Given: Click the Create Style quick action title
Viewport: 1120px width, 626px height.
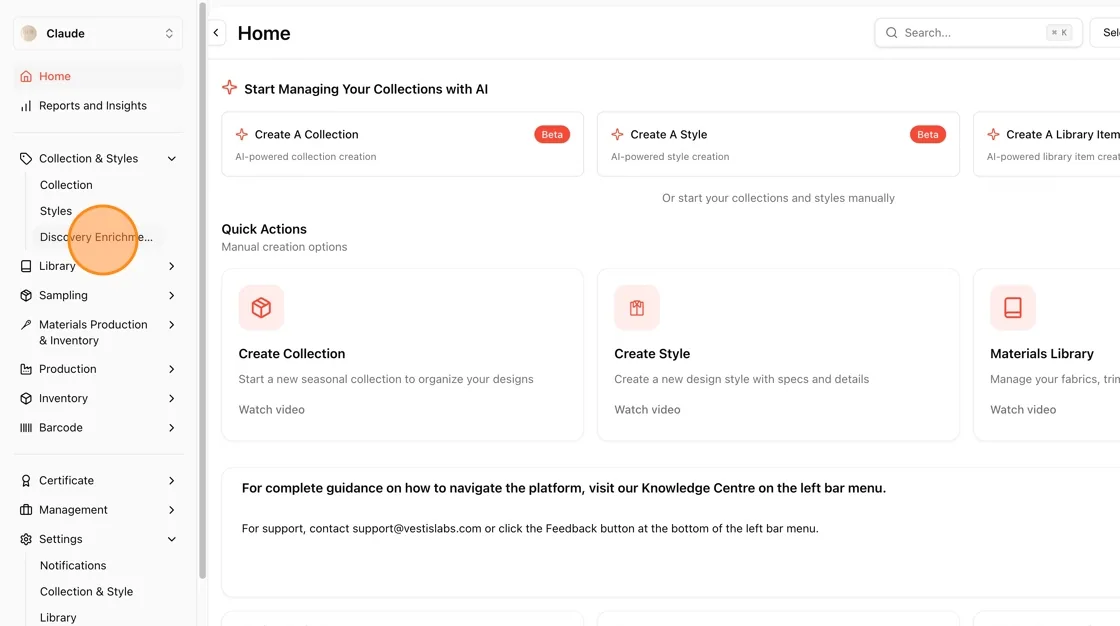Looking at the screenshot, I should [652, 354].
